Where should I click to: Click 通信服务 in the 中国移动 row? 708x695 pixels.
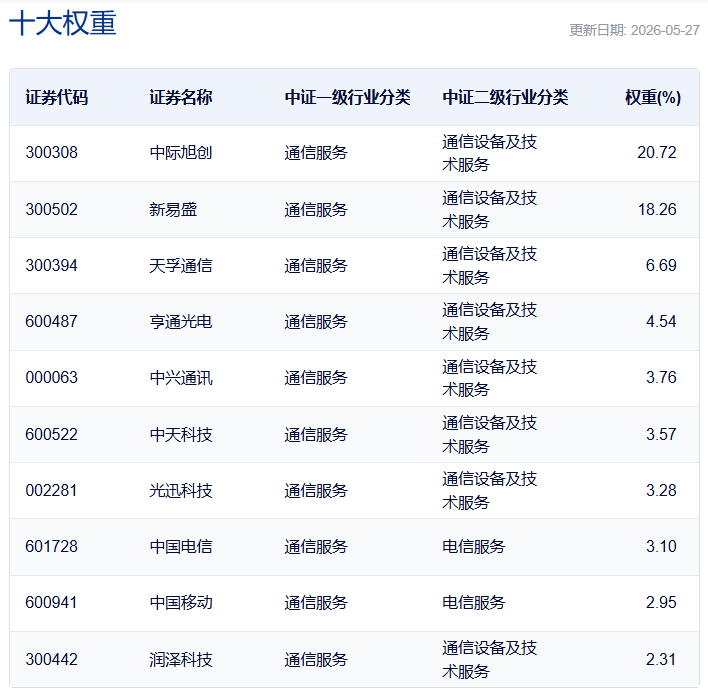pos(316,602)
